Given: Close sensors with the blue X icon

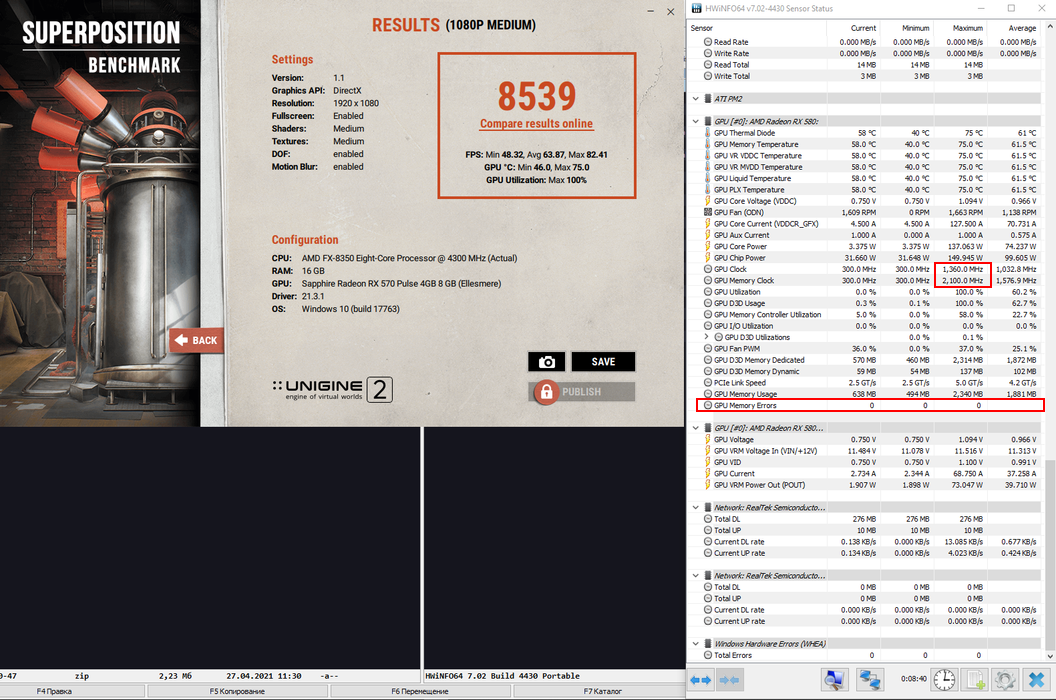Looking at the screenshot, I should coord(1036,680).
